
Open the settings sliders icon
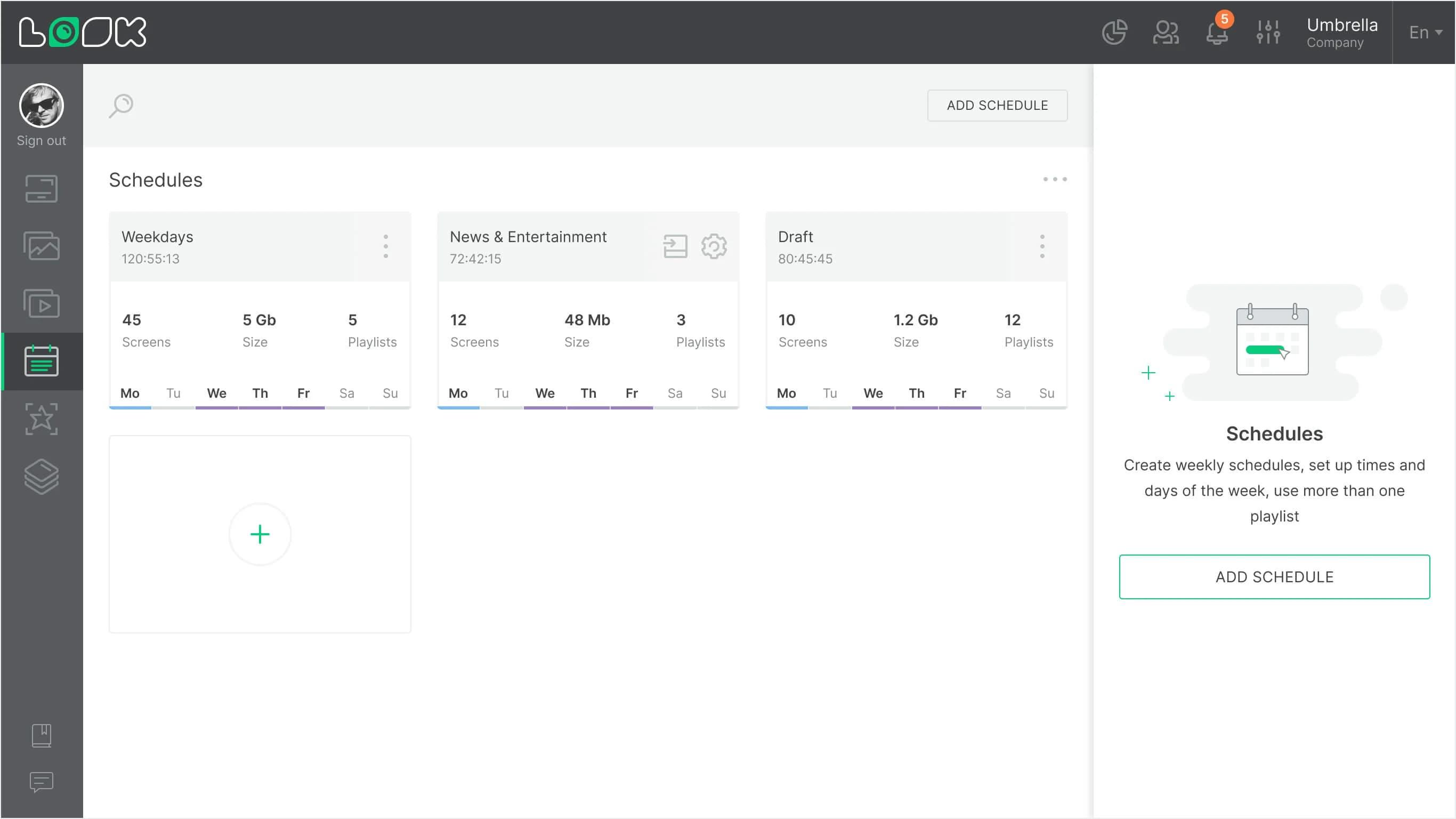tap(1268, 31)
